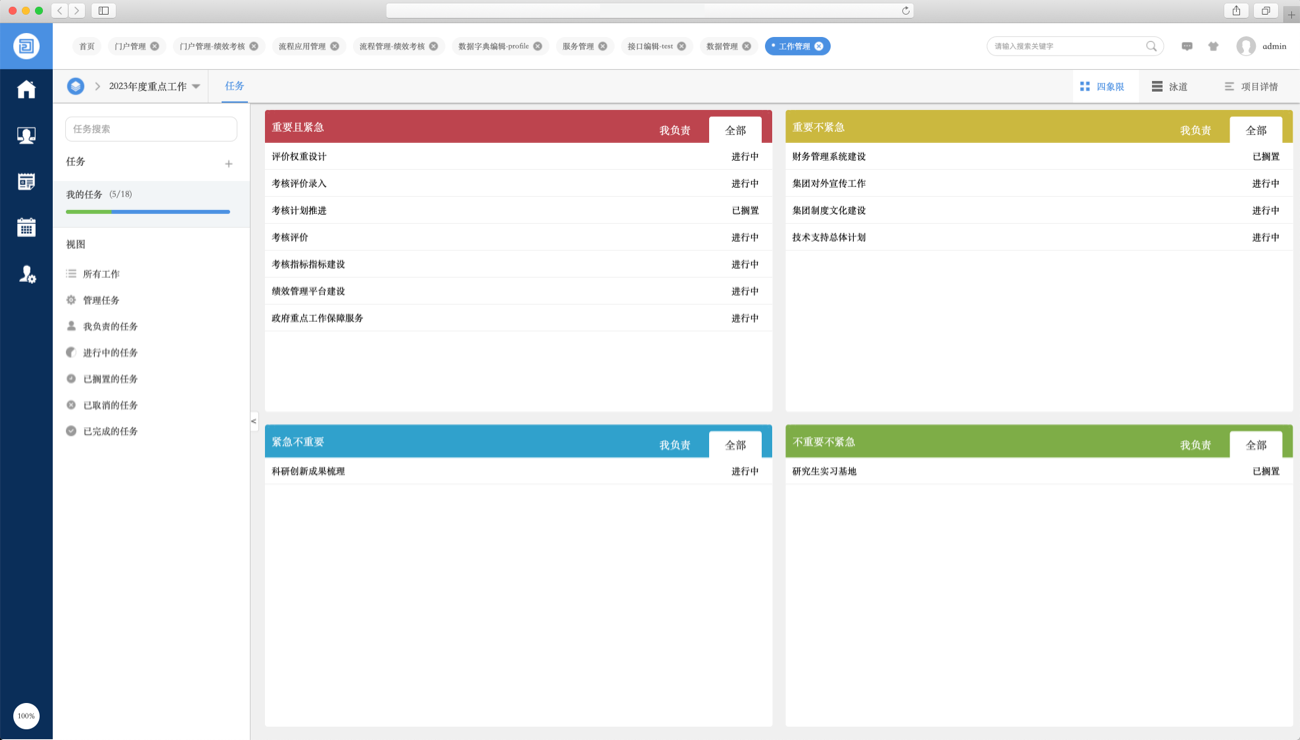Show 已搁置的任务 view

click(110, 379)
